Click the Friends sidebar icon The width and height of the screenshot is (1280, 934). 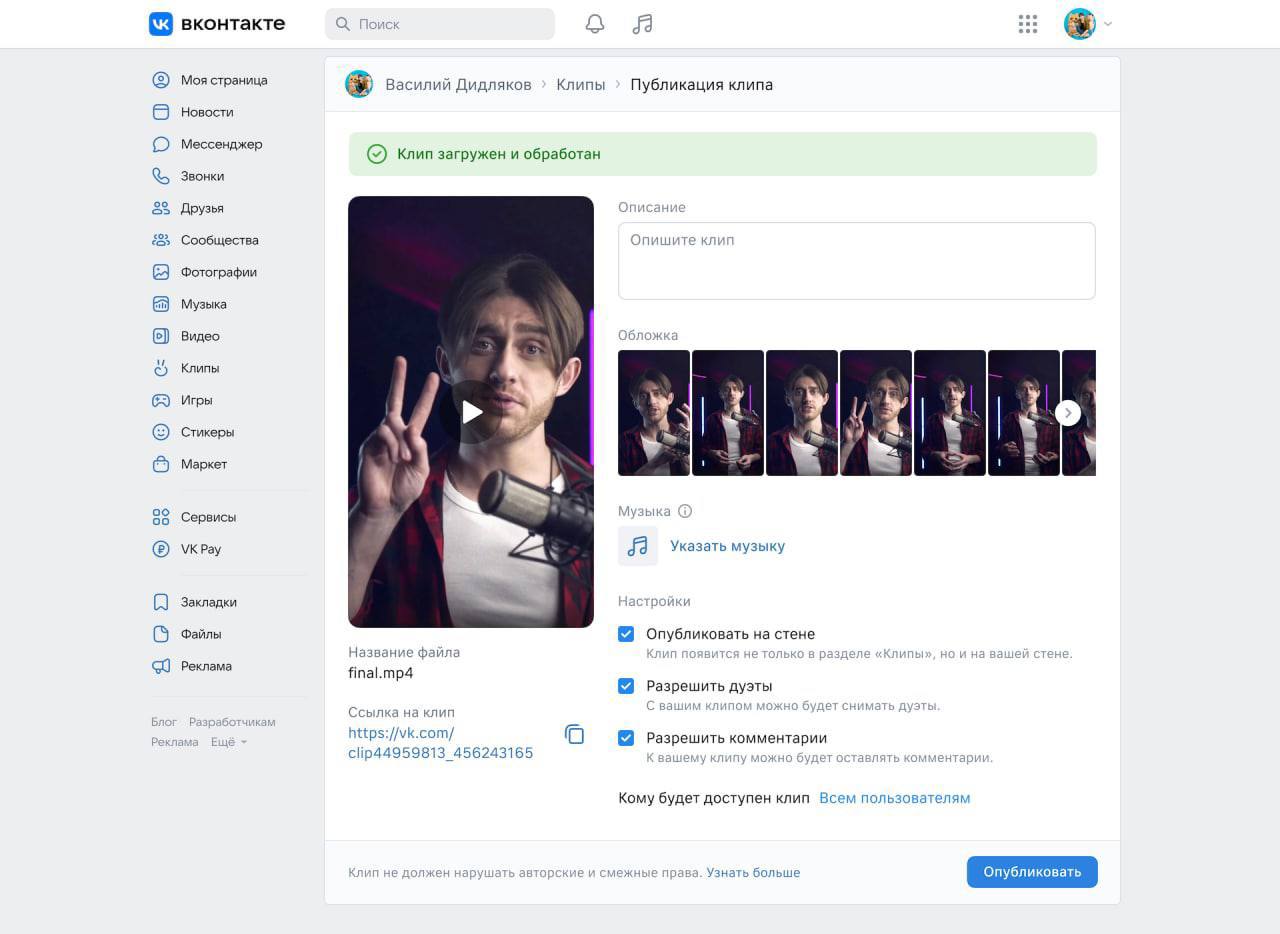[161, 208]
